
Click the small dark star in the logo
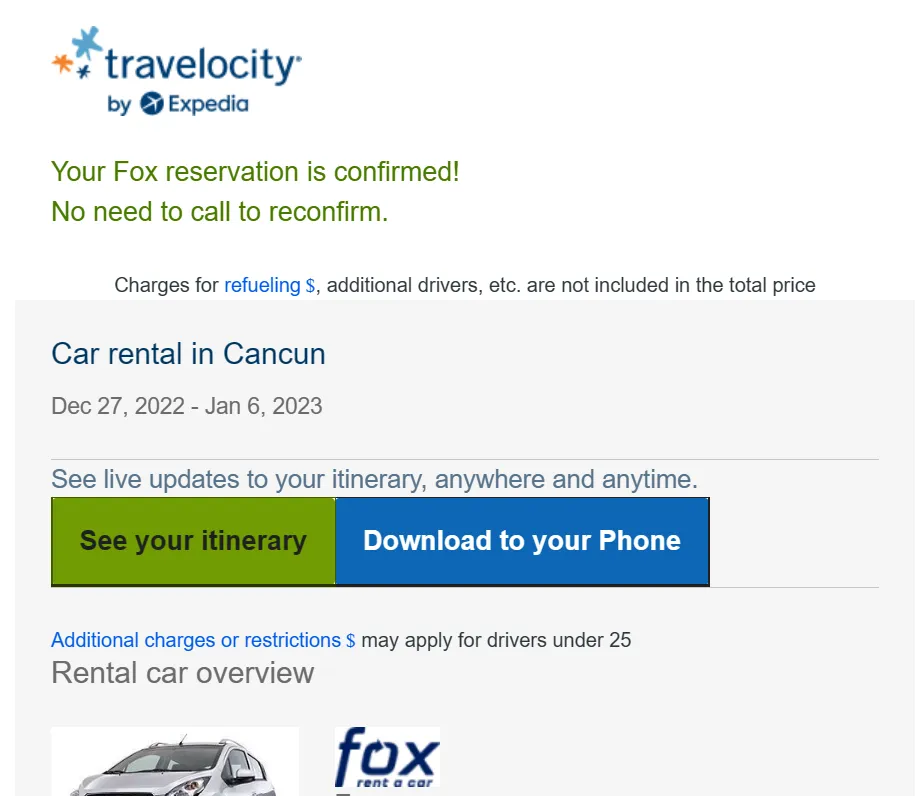tap(84, 71)
